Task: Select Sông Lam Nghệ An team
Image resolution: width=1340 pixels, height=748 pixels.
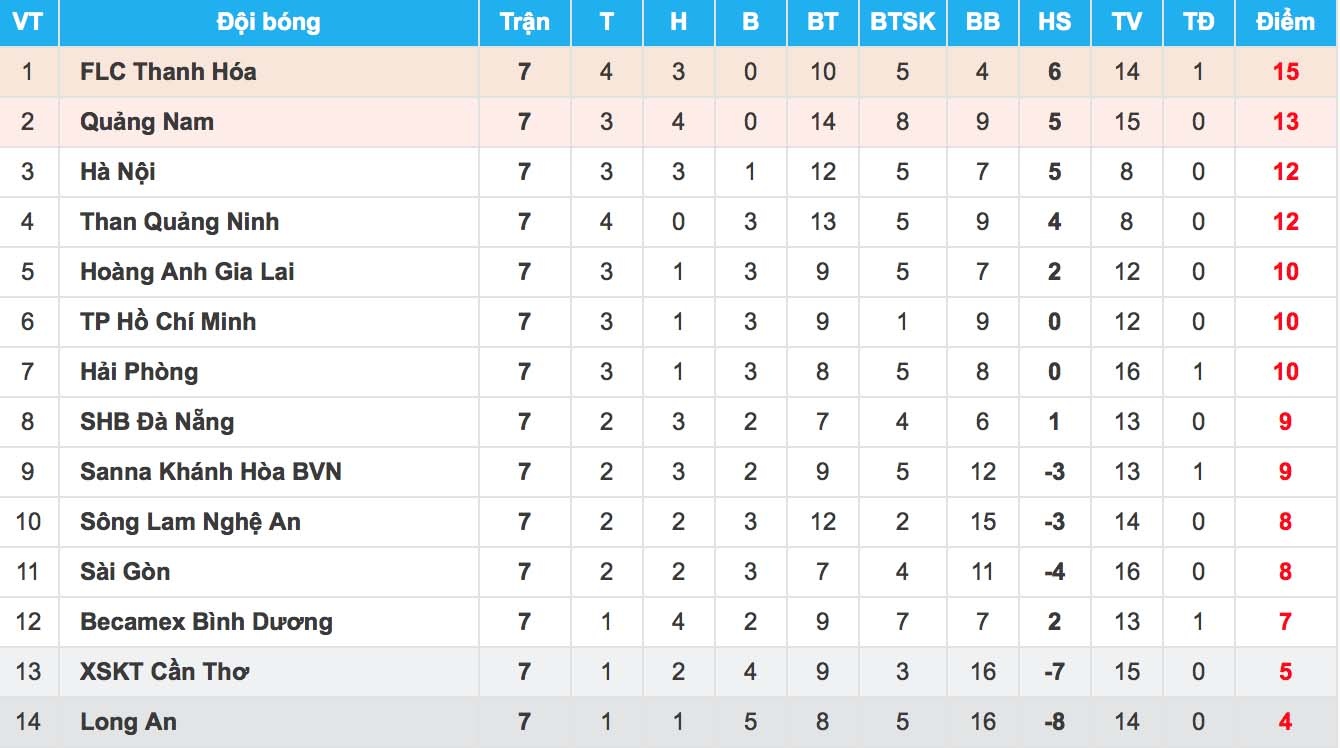Action: (190, 522)
